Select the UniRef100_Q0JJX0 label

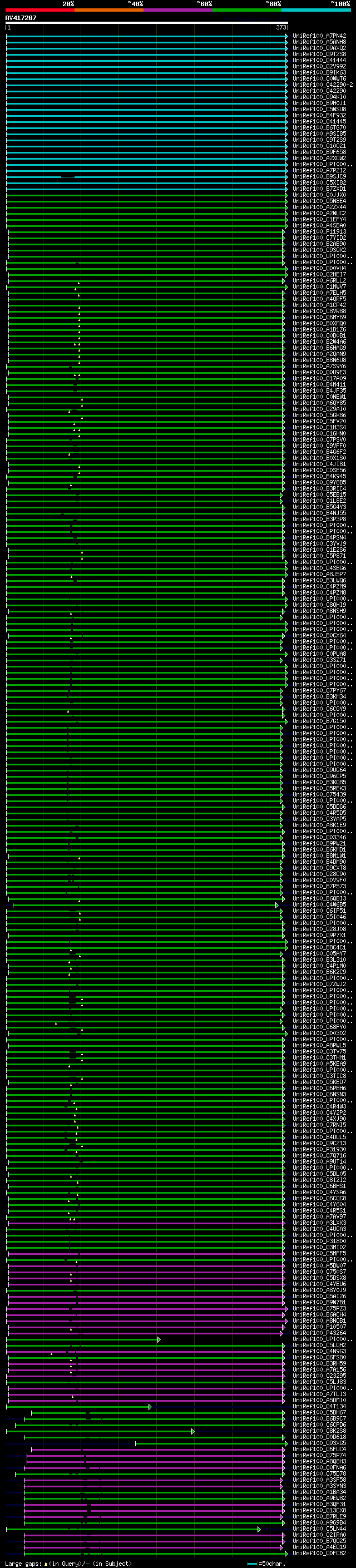(x=319, y=195)
